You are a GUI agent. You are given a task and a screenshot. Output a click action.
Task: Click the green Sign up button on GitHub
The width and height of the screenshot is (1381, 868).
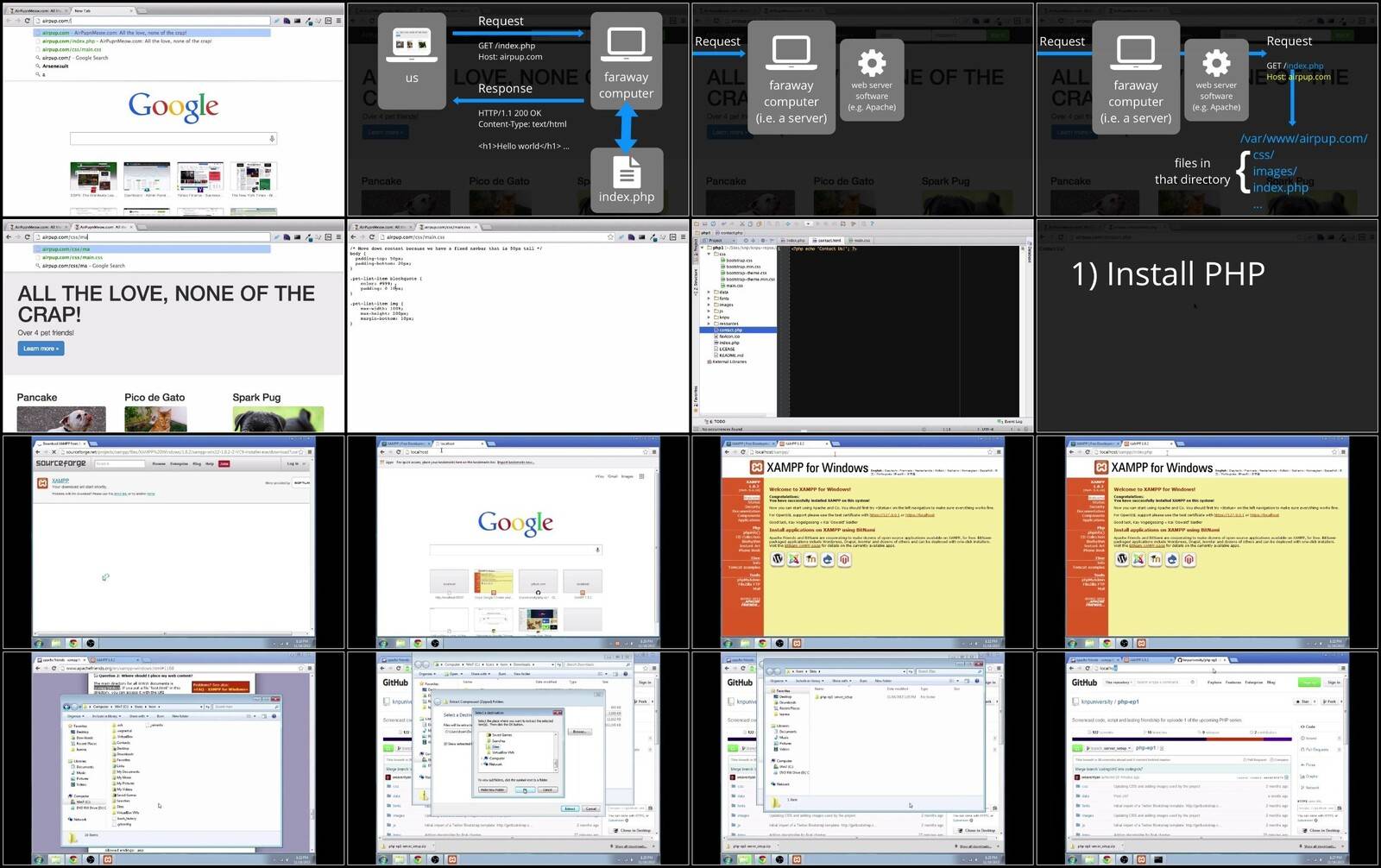tap(1310, 682)
